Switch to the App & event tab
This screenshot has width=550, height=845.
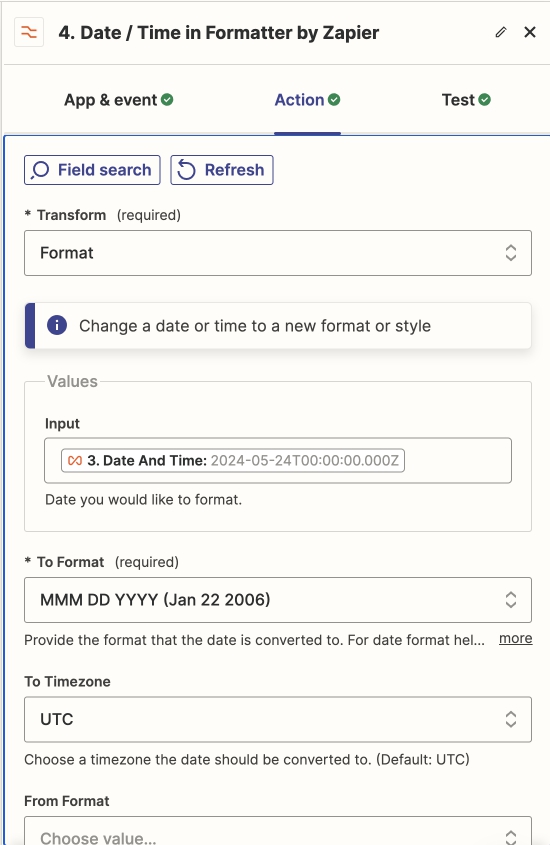click(x=119, y=100)
